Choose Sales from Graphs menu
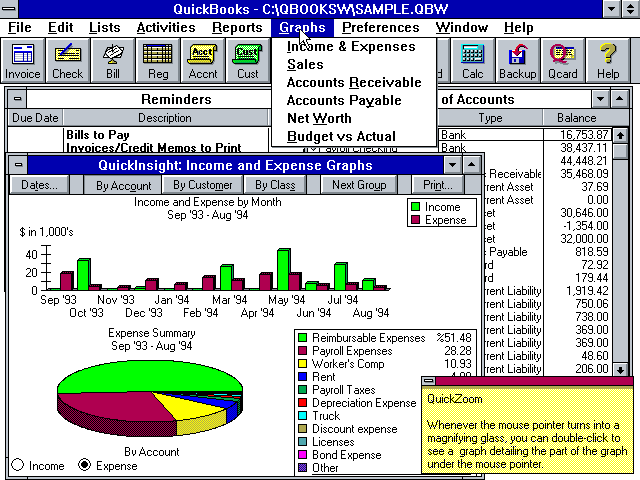The height and width of the screenshot is (480, 640). click(353, 64)
